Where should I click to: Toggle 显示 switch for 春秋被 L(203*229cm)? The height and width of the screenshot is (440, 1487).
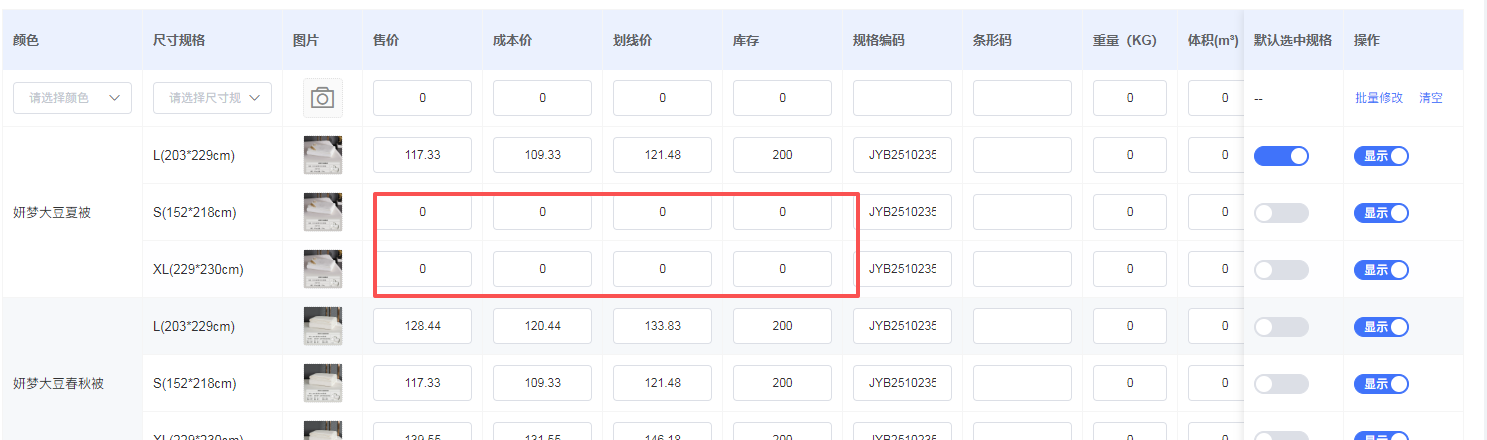click(1381, 326)
